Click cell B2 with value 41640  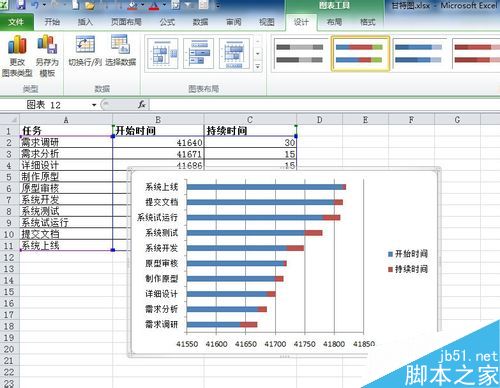coord(158,143)
